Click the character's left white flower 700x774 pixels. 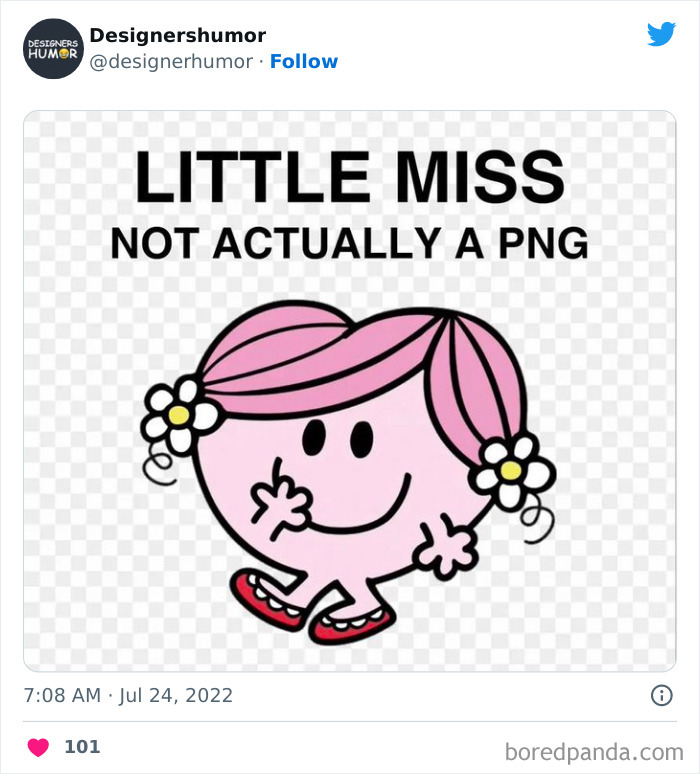[x=179, y=414]
